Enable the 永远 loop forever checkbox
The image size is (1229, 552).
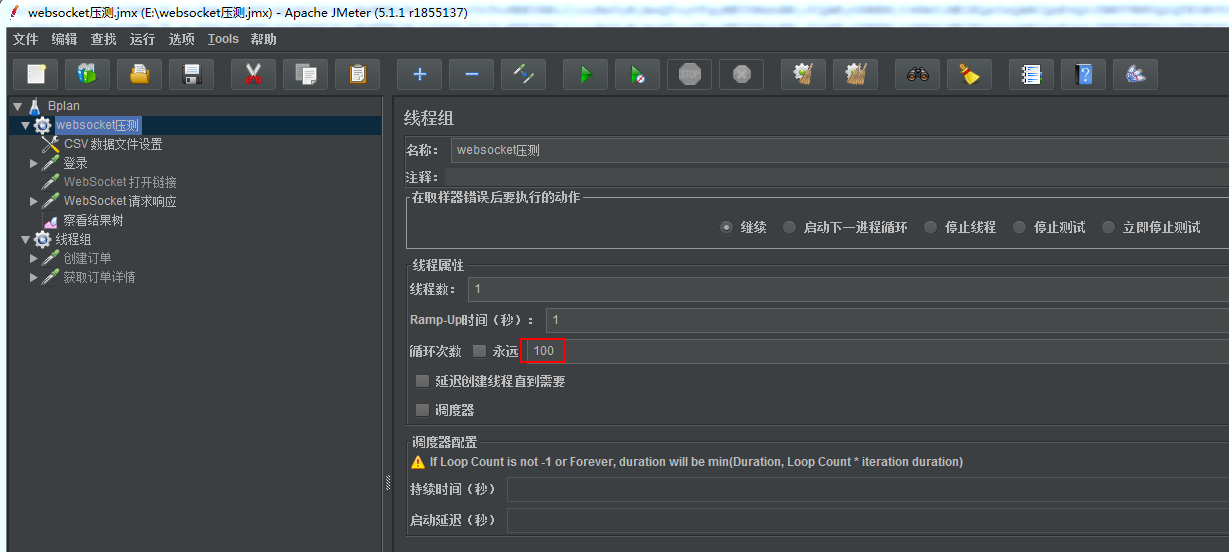coord(479,351)
